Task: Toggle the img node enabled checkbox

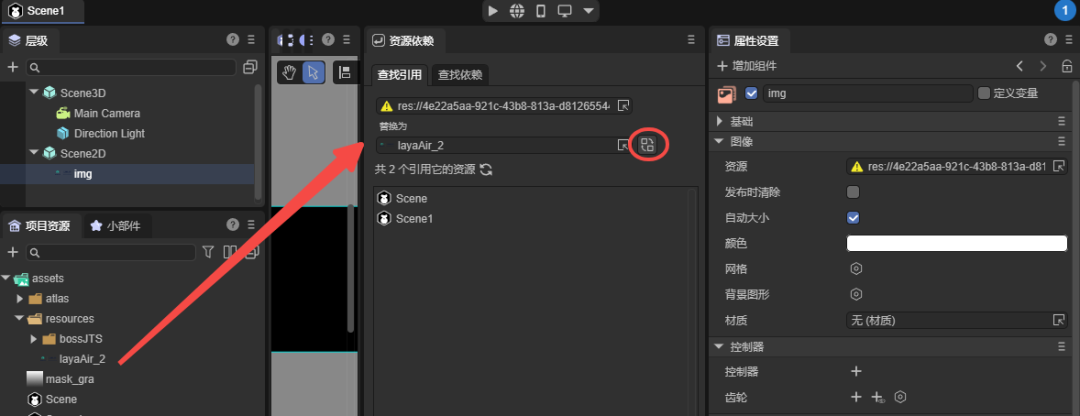Action: point(751,93)
